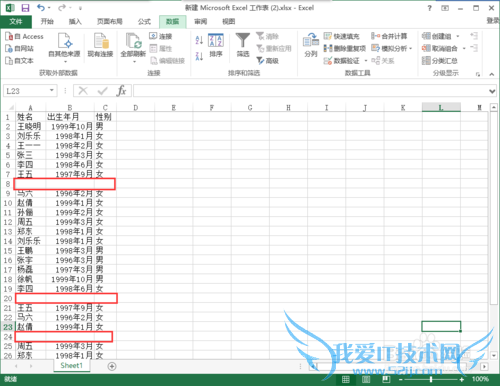Switch to the Home (开始) tab
The height and width of the screenshot is (386, 500).
(x=47, y=22)
